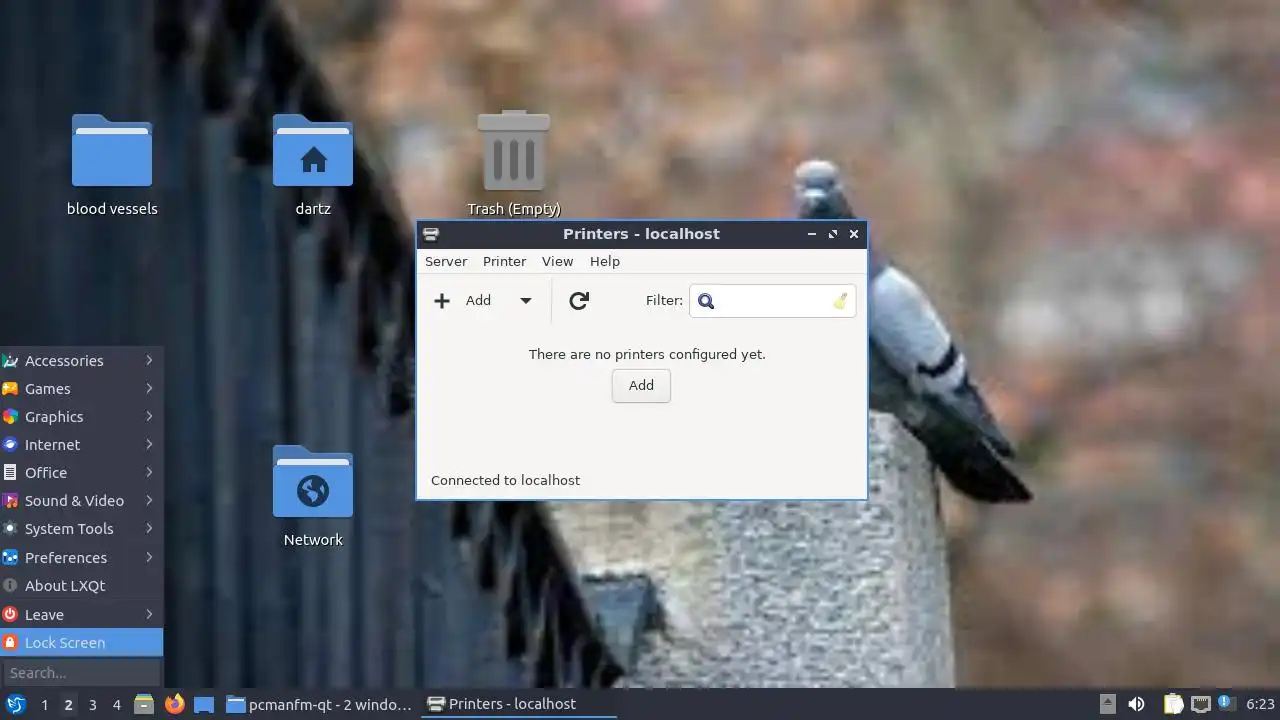This screenshot has width=1280, height=720.
Task: Open the Trash (Empty) desktop icon
Action: 514,165
